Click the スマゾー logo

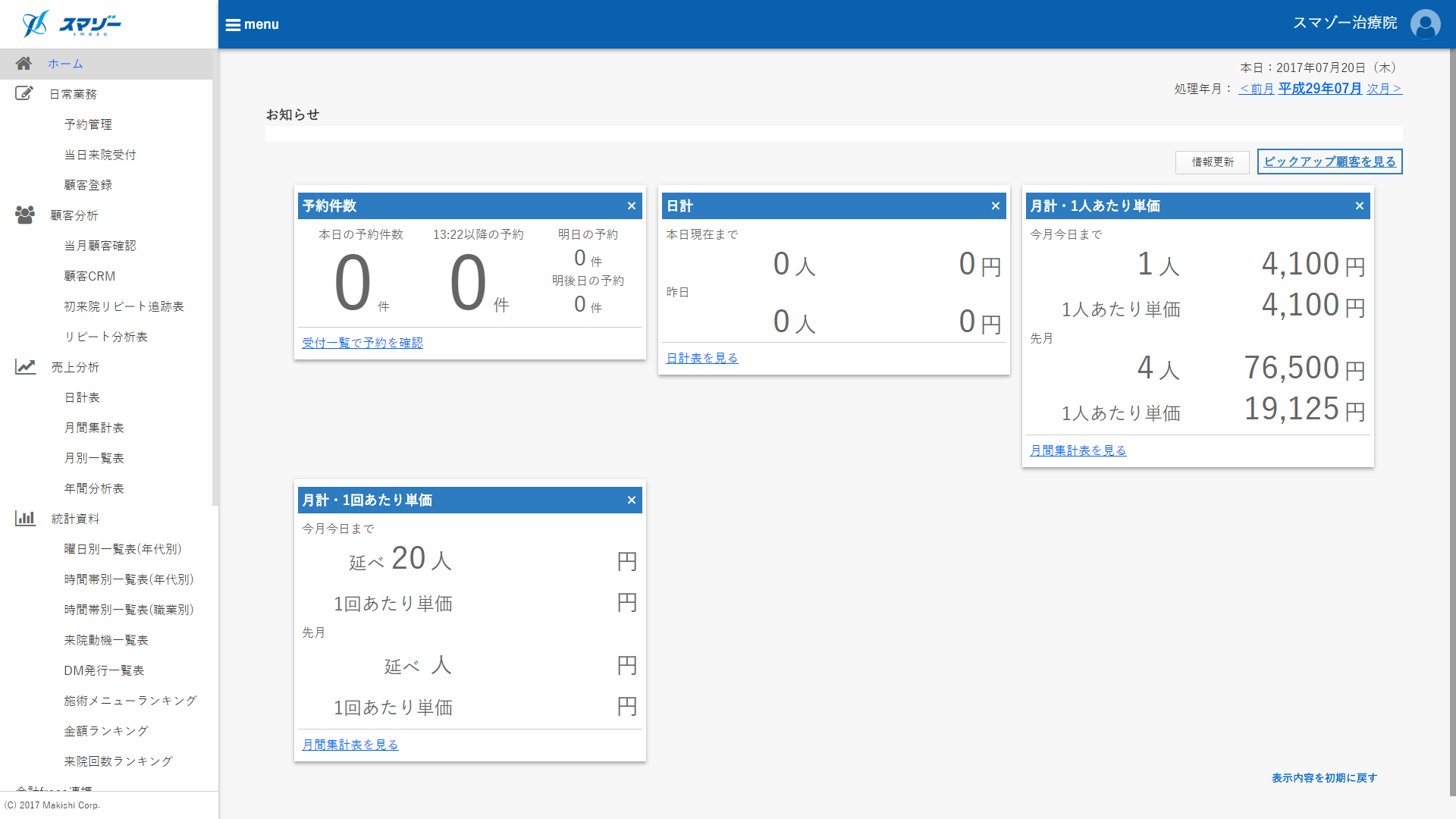(x=72, y=24)
